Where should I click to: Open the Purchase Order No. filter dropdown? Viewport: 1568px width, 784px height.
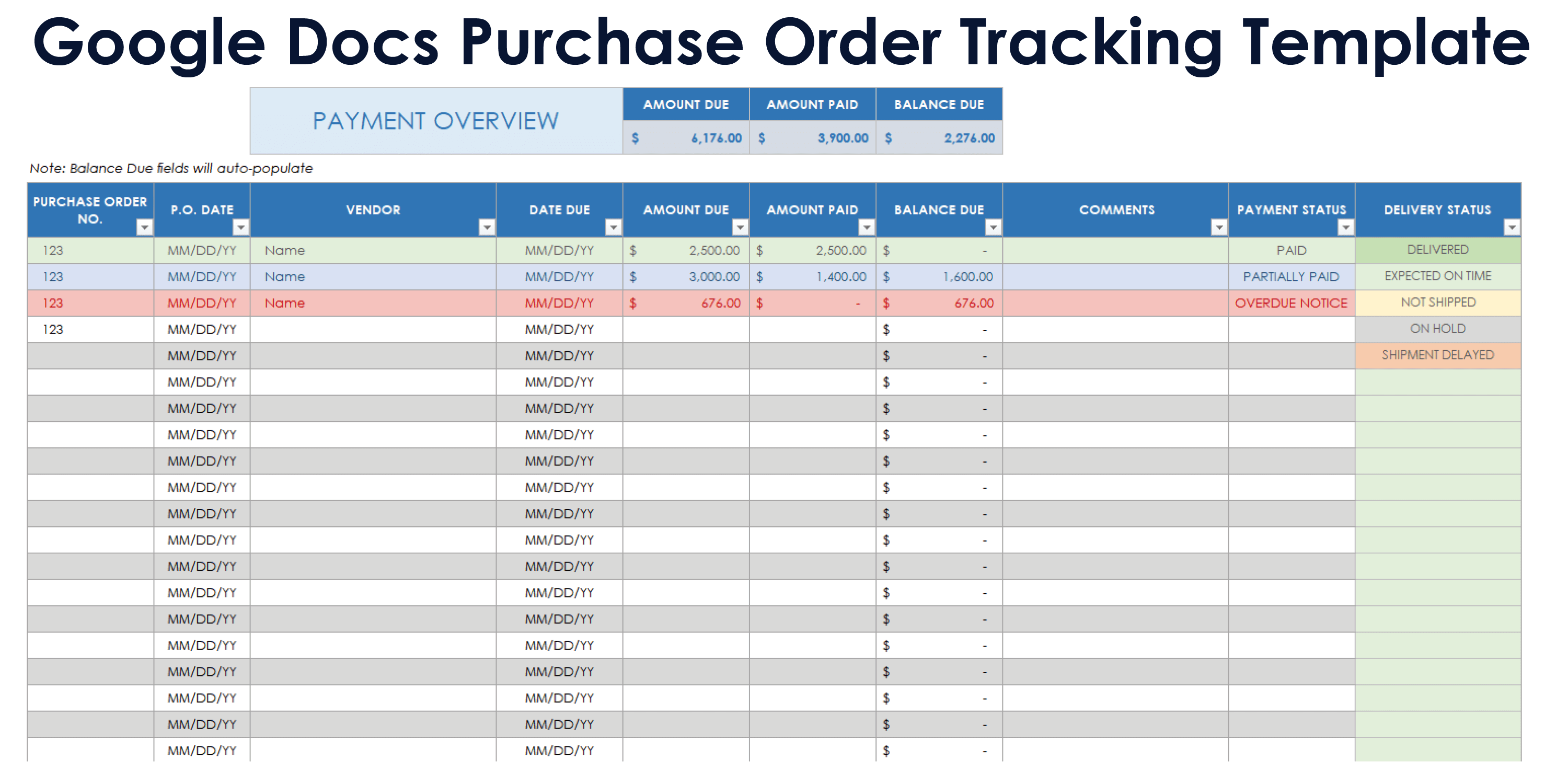click(144, 227)
